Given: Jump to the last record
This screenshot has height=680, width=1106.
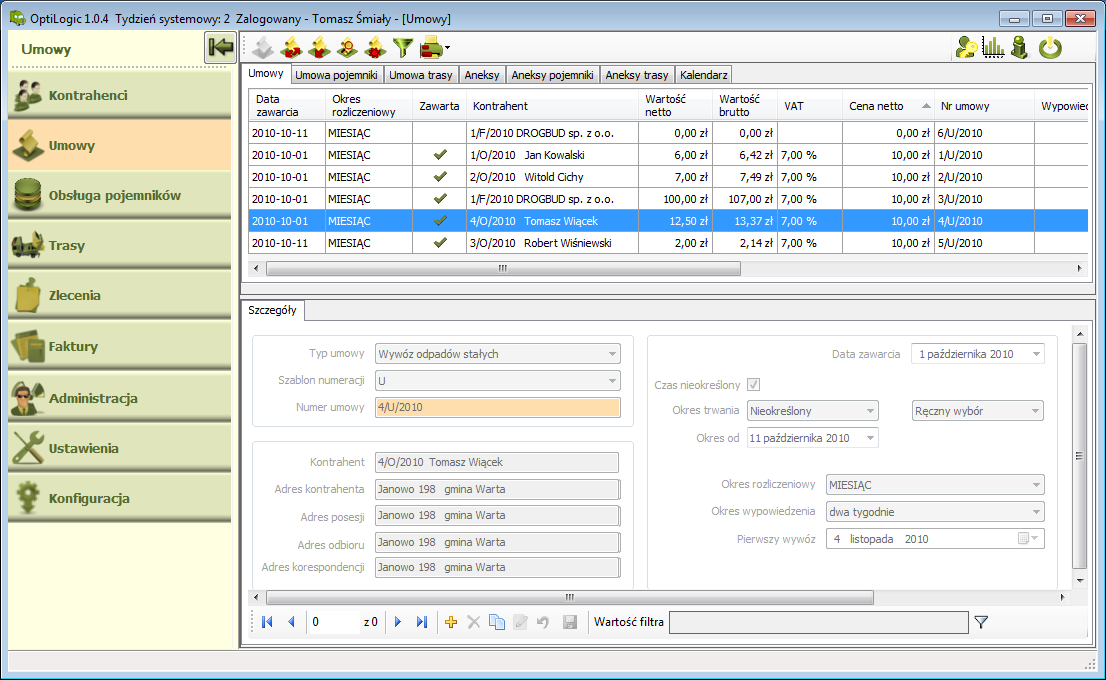Looking at the screenshot, I should [422, 621].
